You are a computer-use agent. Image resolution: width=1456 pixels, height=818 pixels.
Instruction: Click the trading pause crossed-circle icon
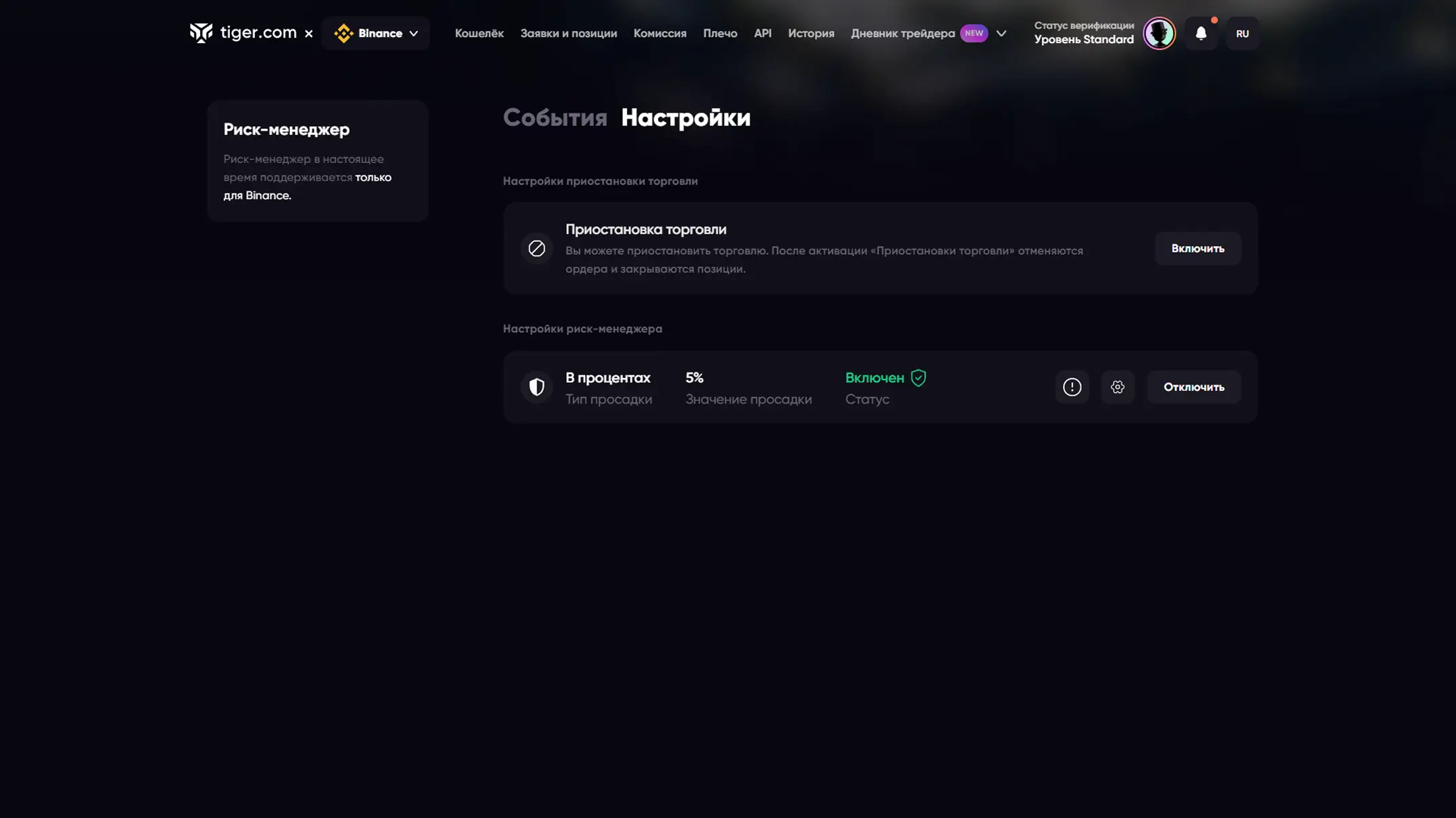click(x=537, y=249)
